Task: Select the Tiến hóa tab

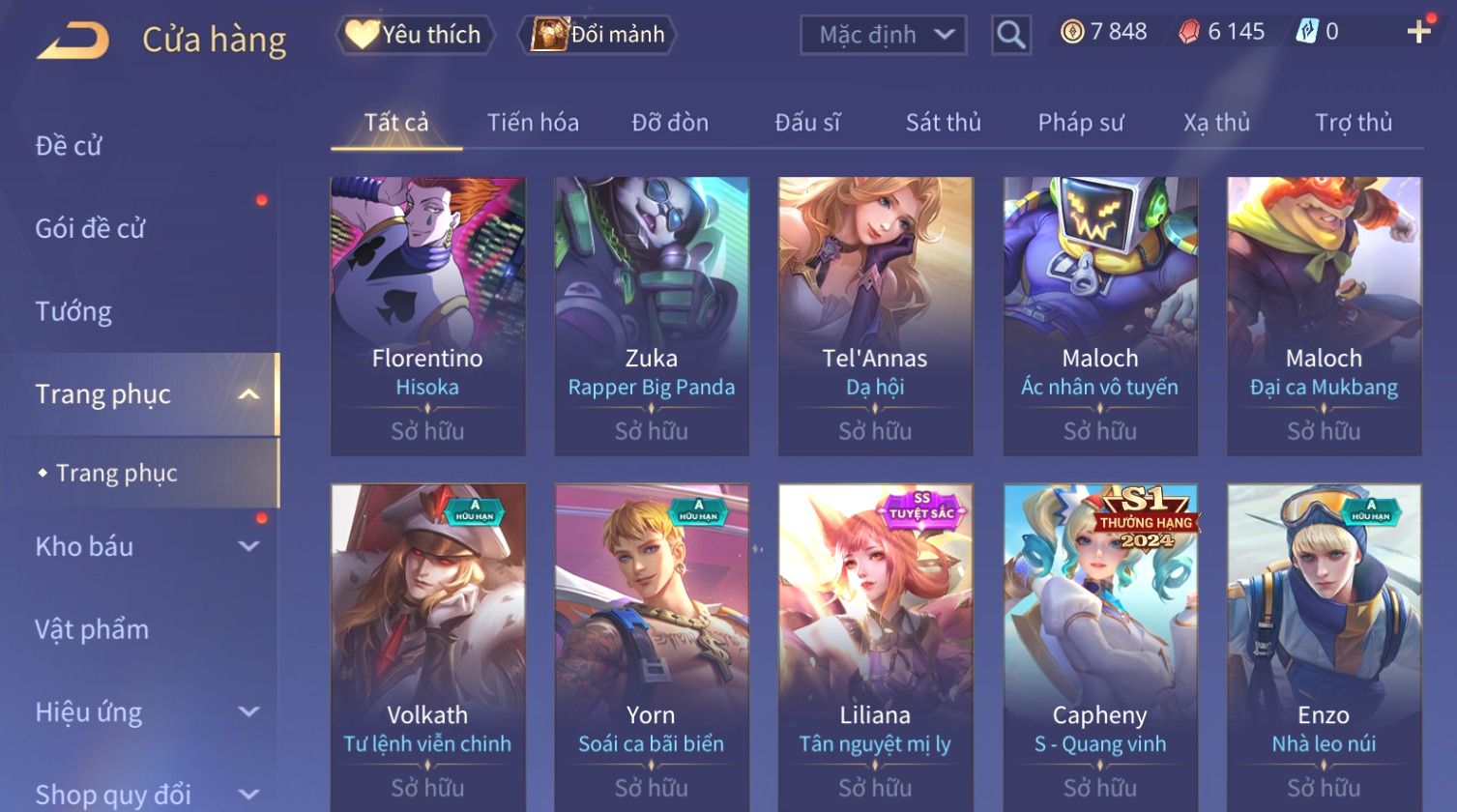Action: (533, 123)
